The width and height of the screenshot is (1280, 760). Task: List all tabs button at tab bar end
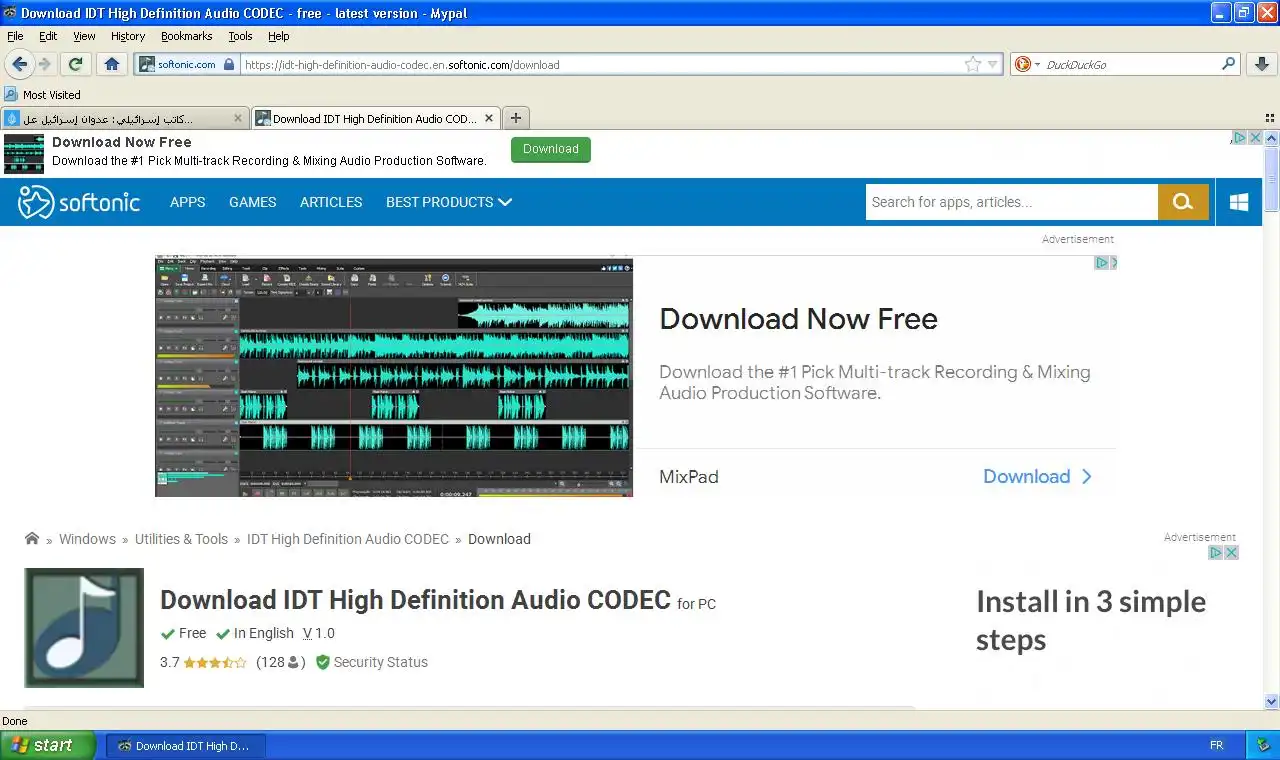pyautogui.click(x=1269, y=118)
